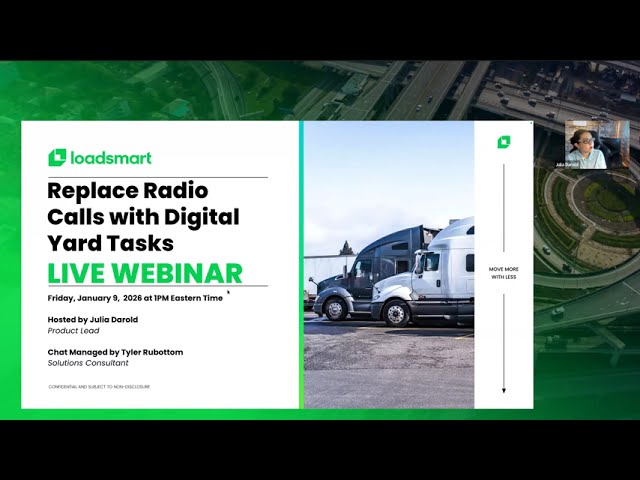640x480 pixels.
Task: Click "Chat Managed by Tyler Rubottom" text
Action: [116, 352]
